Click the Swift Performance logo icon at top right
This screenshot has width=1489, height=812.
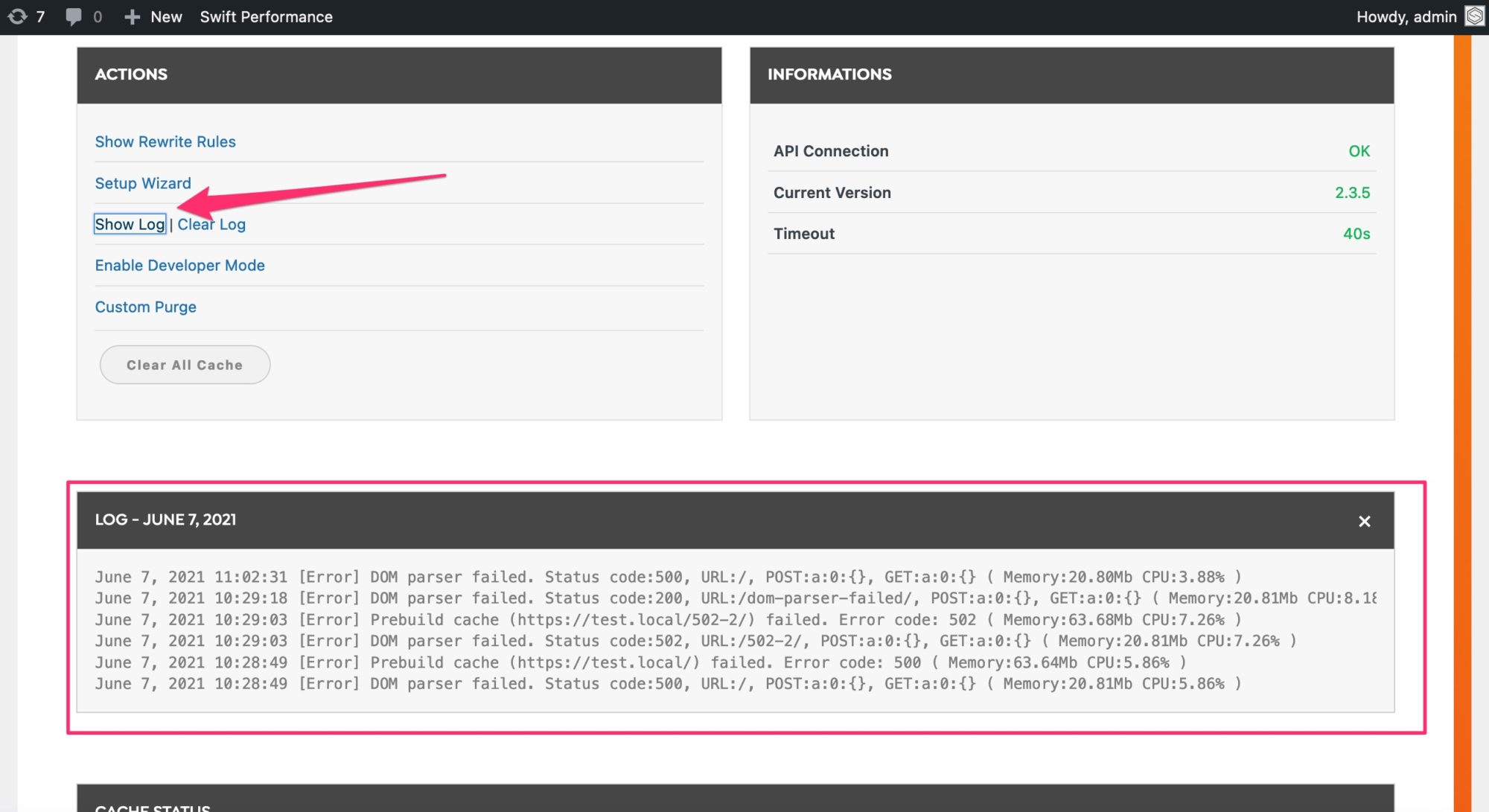click(x=1475, y=16)
